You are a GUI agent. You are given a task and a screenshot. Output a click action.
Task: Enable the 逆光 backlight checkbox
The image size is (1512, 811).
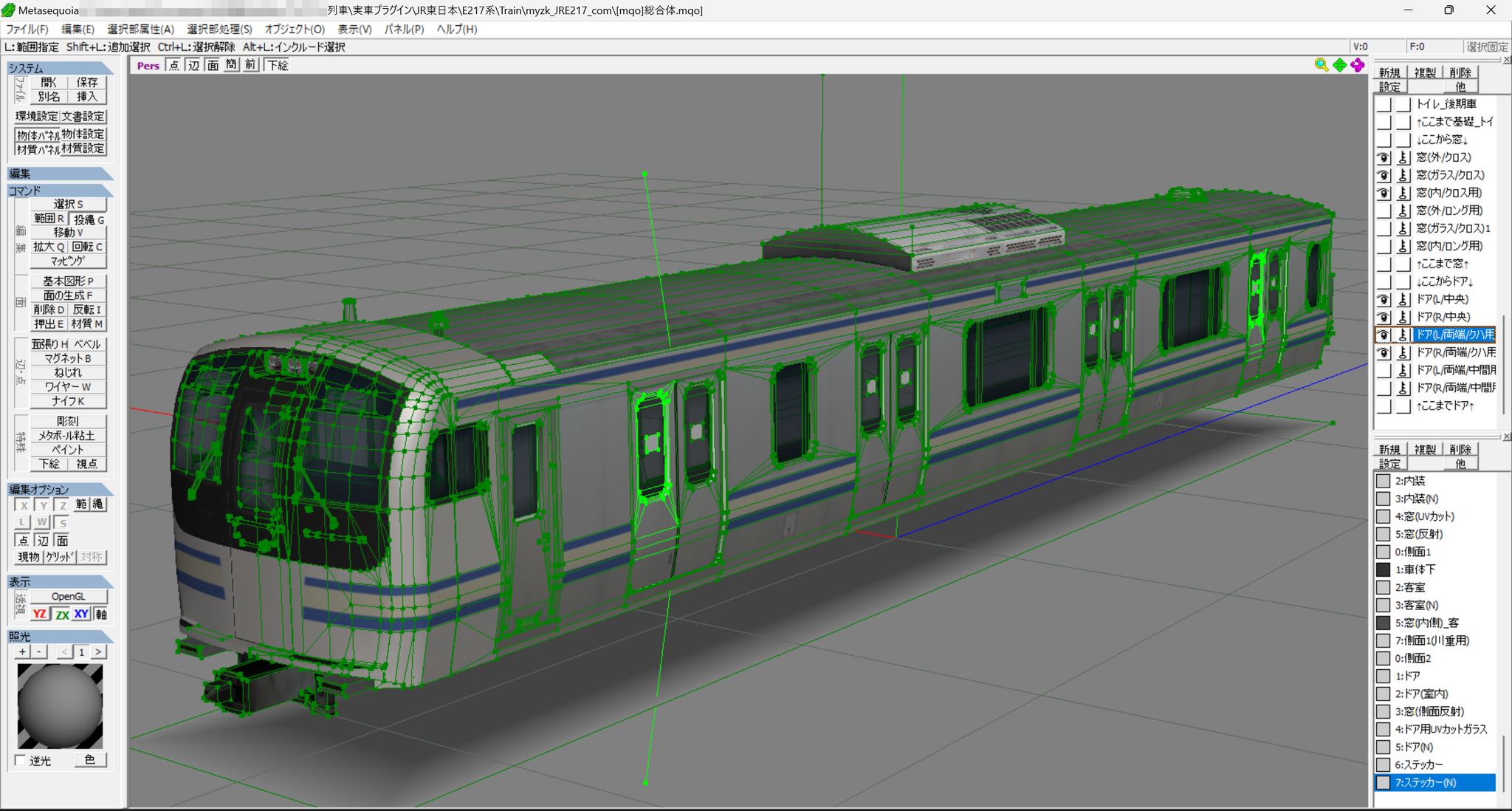21,760
